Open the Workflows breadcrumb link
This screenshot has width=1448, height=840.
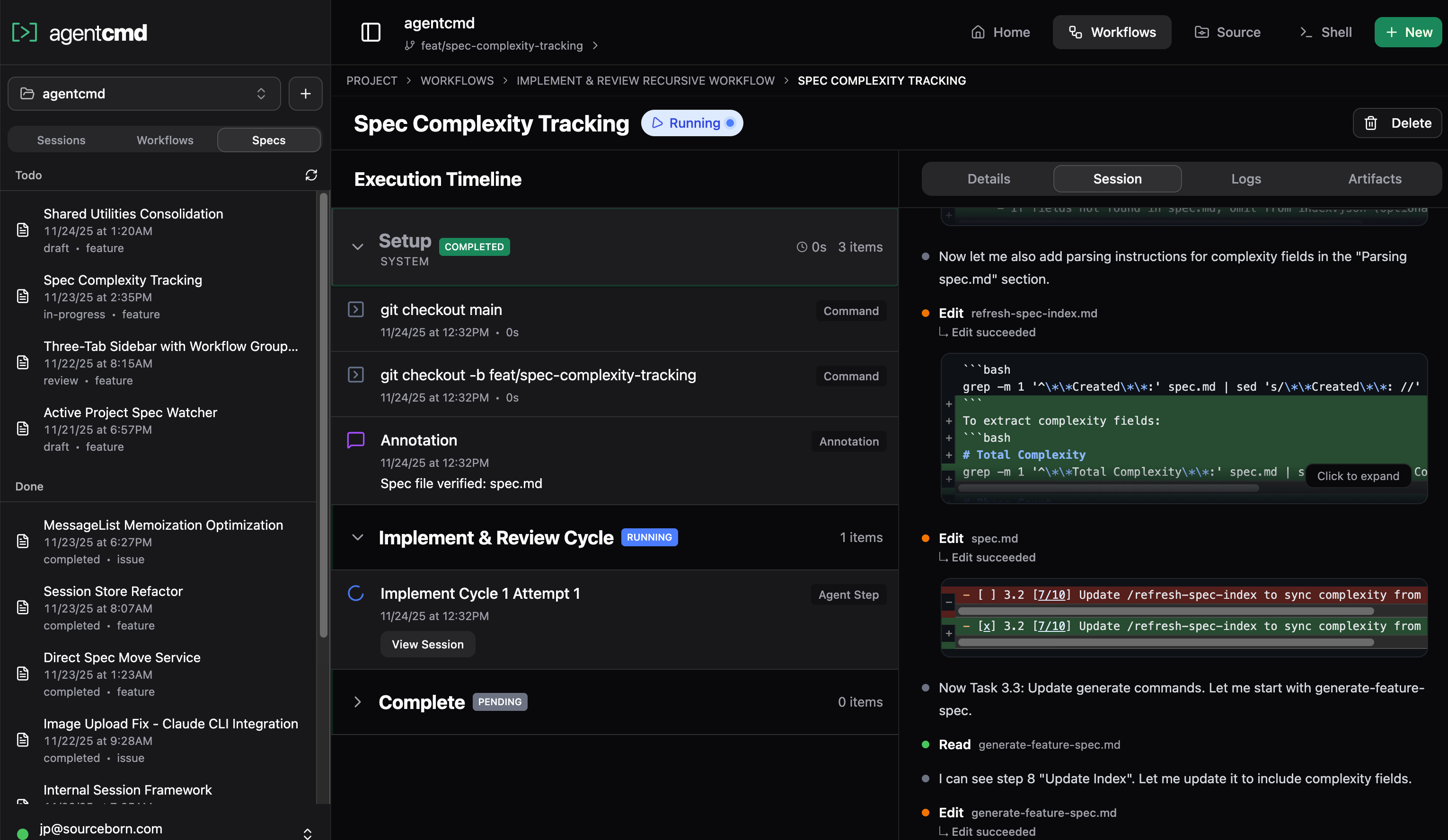coord(457,80)
